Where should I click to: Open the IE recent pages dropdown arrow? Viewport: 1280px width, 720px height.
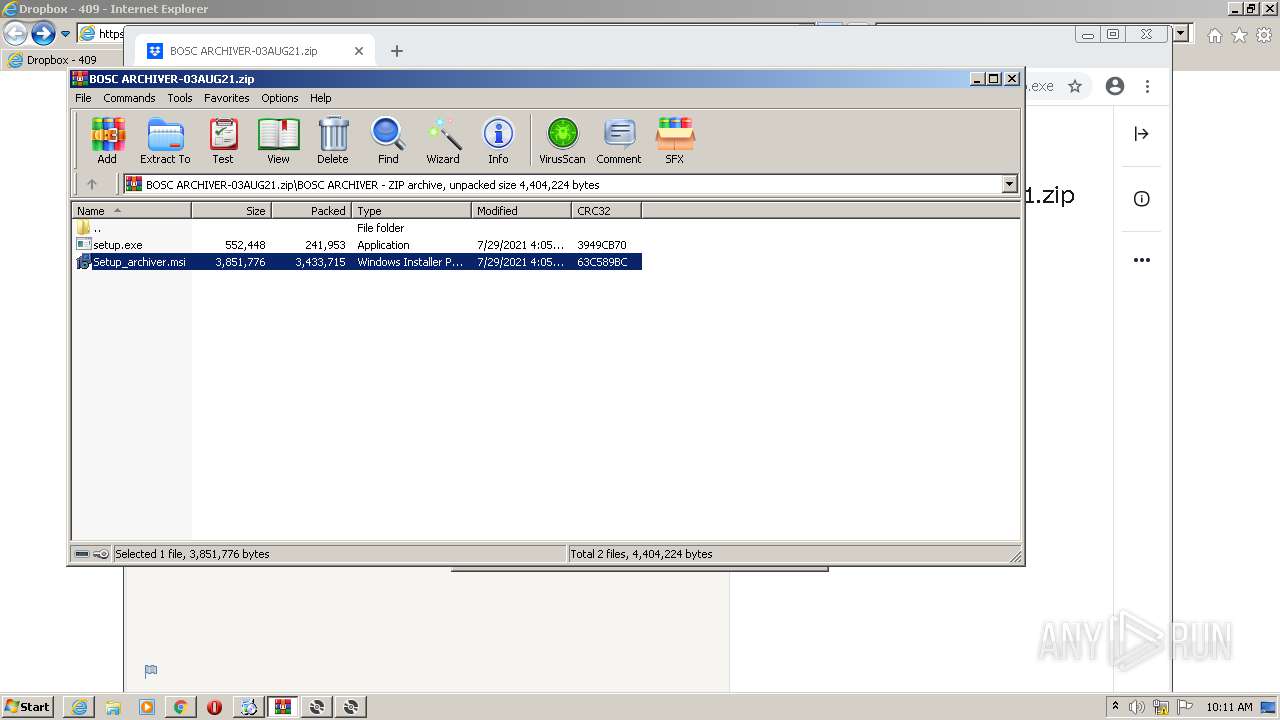pyautogui.click(x=65, y=34)
